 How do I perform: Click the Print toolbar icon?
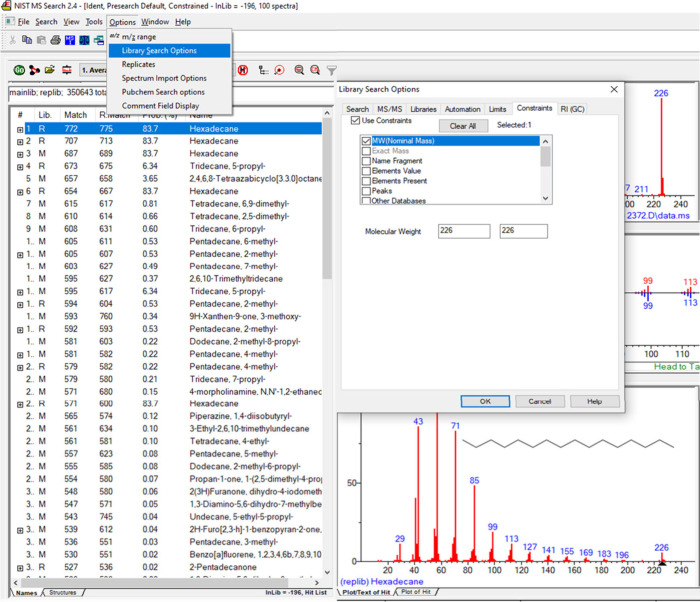point(55,40)
